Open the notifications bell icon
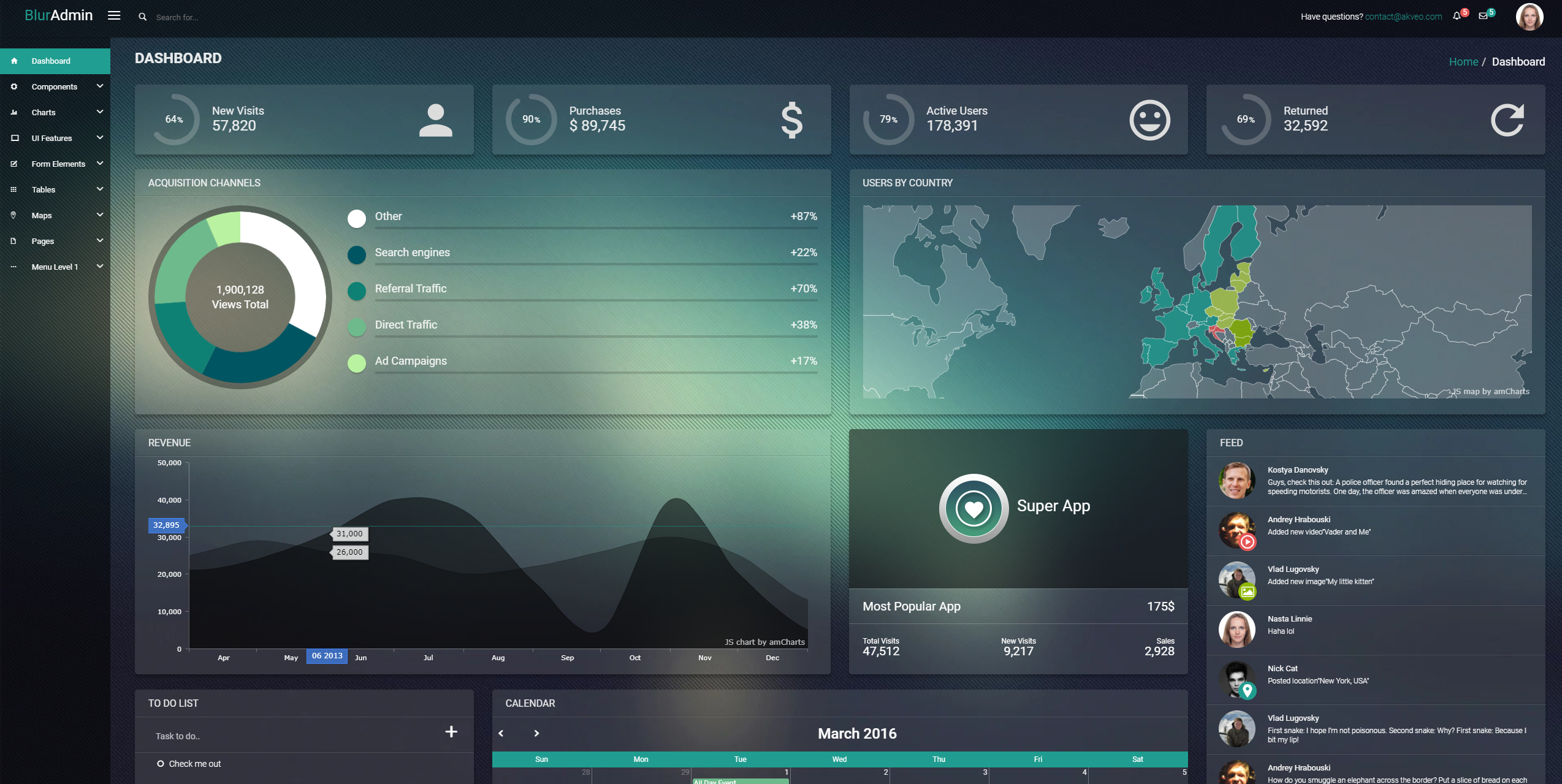 (x=1457, y=16)
